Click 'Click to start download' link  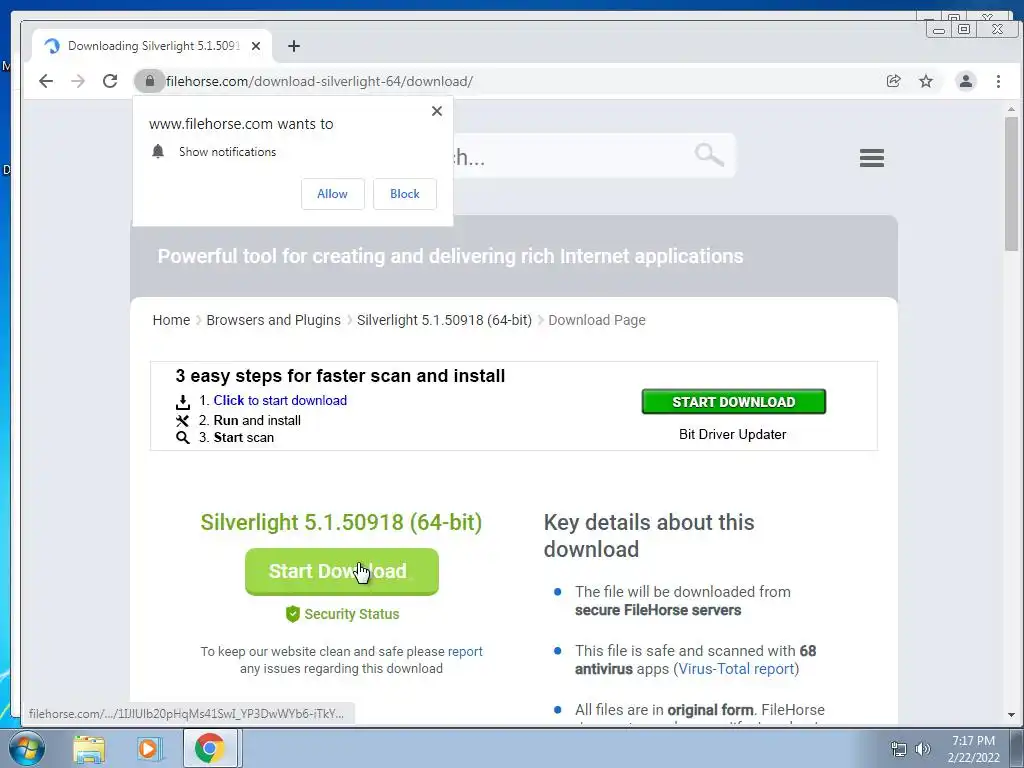(280, 400)
